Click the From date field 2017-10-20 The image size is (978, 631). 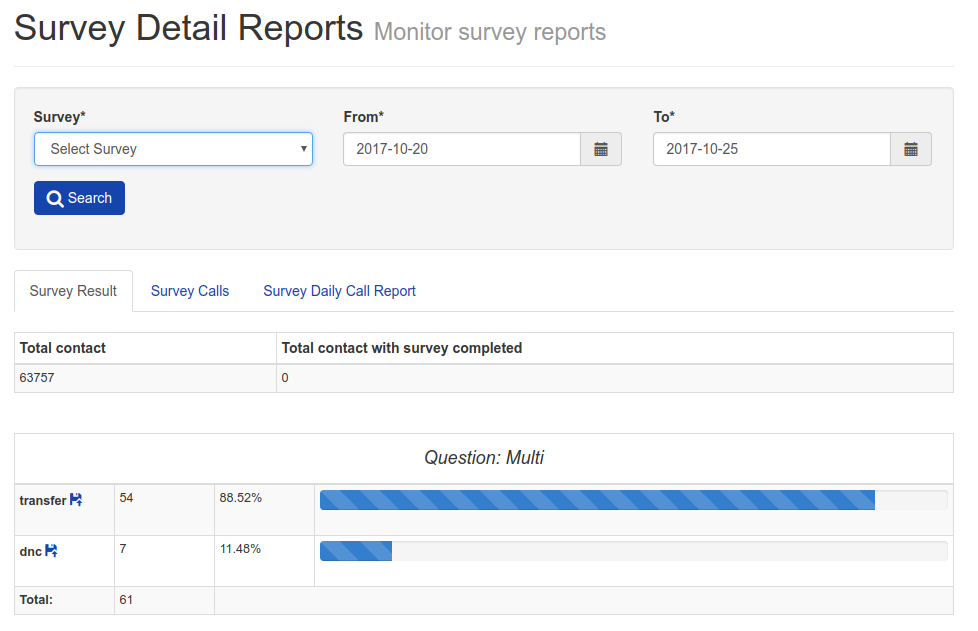tap(462, 149)
